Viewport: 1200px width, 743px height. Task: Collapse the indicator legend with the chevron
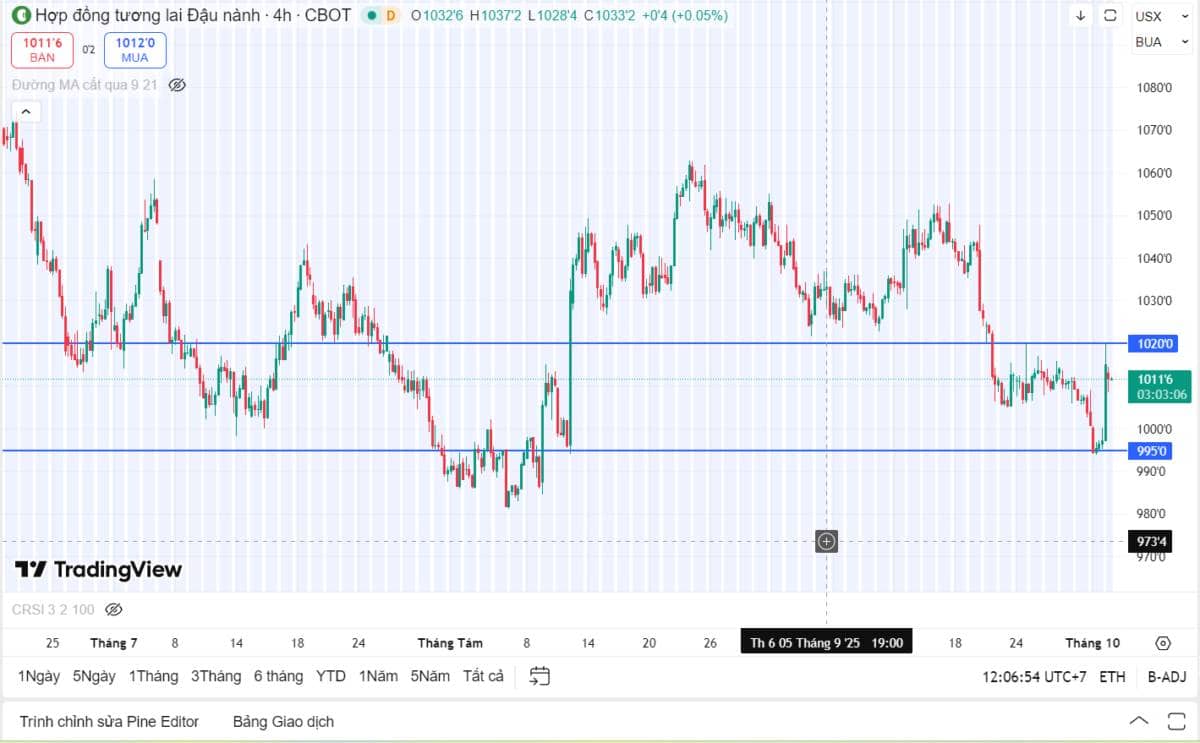click(26, 112)
